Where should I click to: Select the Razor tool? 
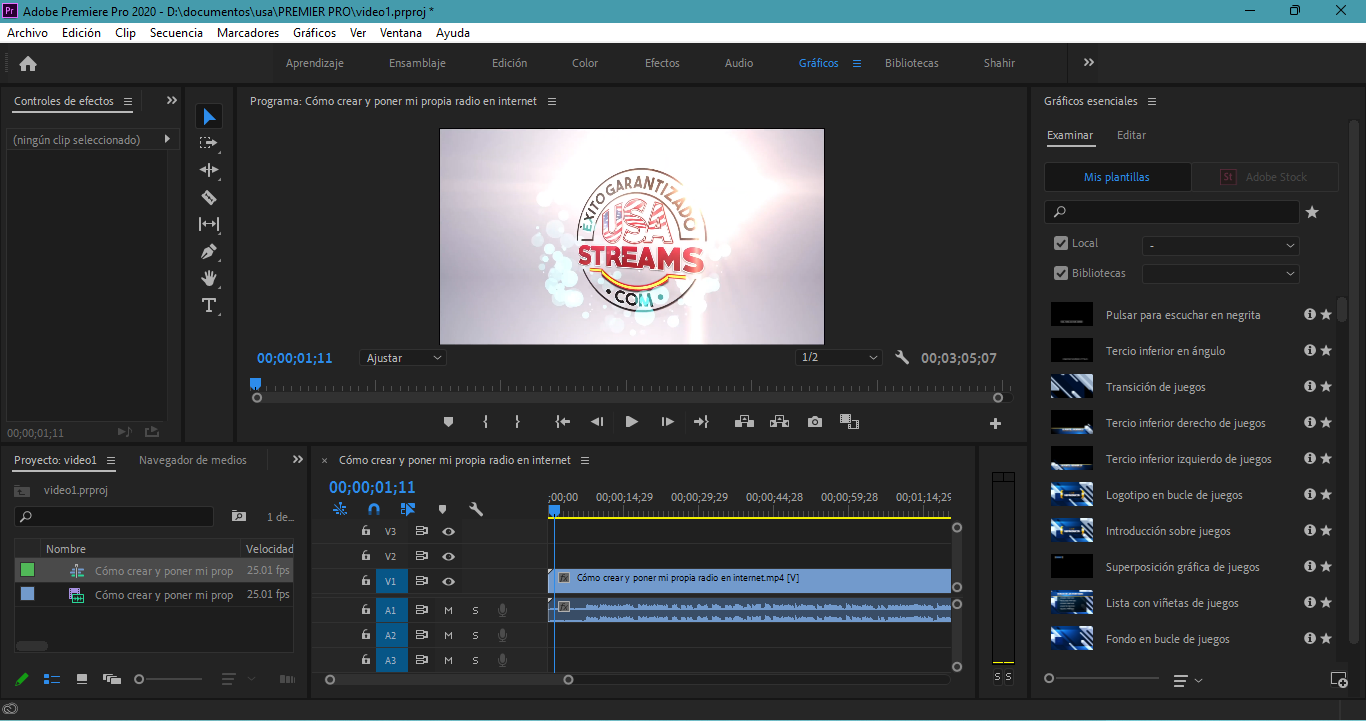[x=208, y=197]
